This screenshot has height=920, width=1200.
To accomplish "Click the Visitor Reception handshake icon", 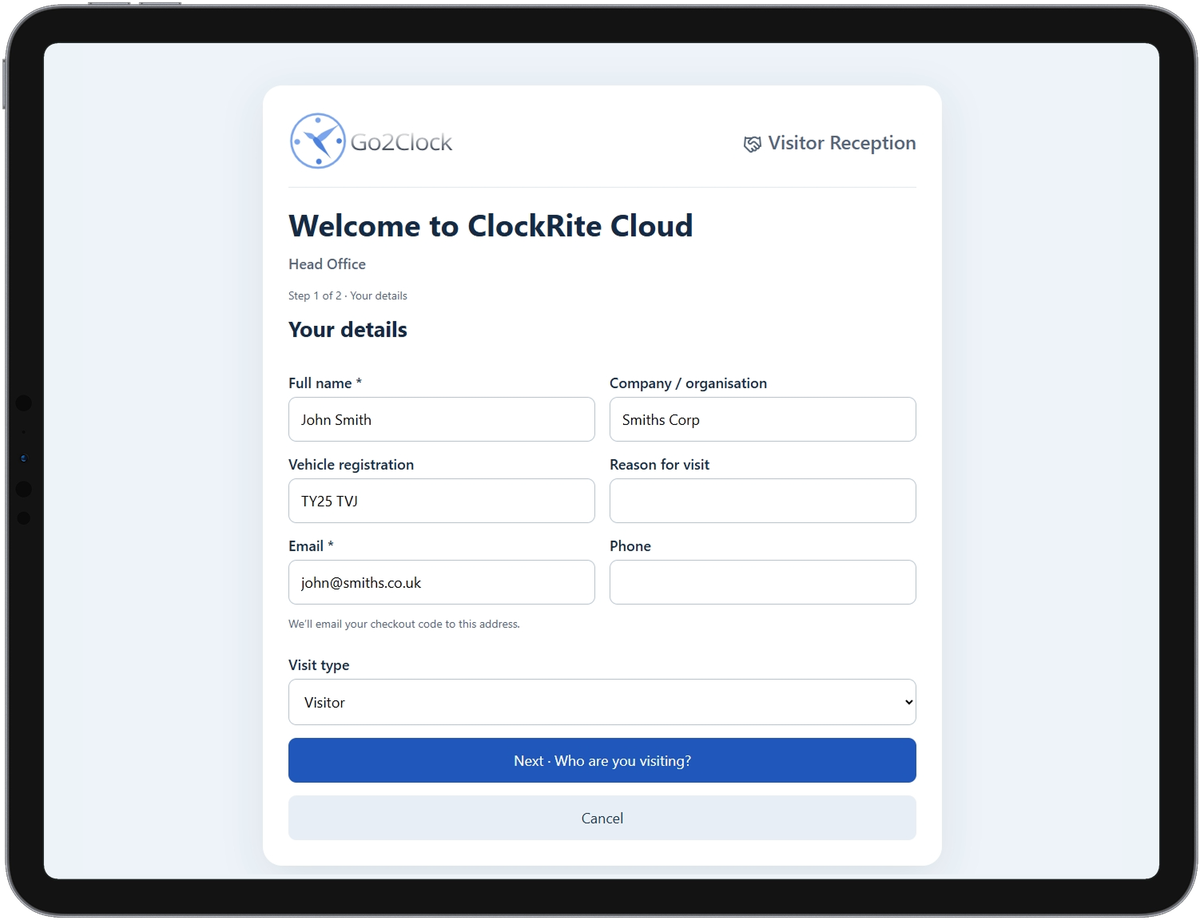I will [x=752, y=144].
